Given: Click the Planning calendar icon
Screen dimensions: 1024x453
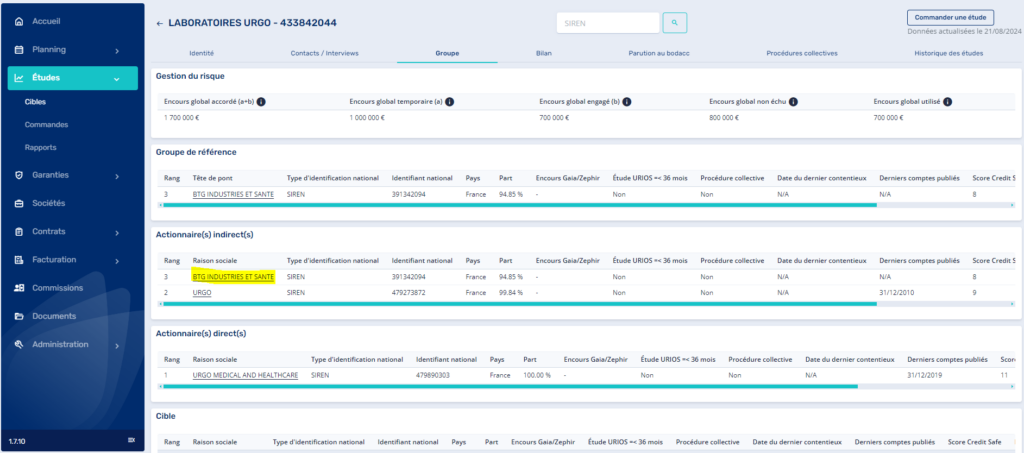Looking at the screenshot, I should [19, 50].
